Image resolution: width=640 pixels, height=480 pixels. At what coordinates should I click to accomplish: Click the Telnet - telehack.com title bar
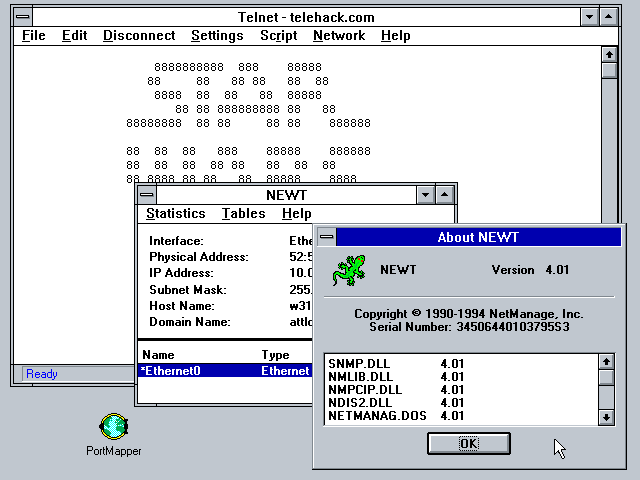pyautogui.click(x=306, y=17)
